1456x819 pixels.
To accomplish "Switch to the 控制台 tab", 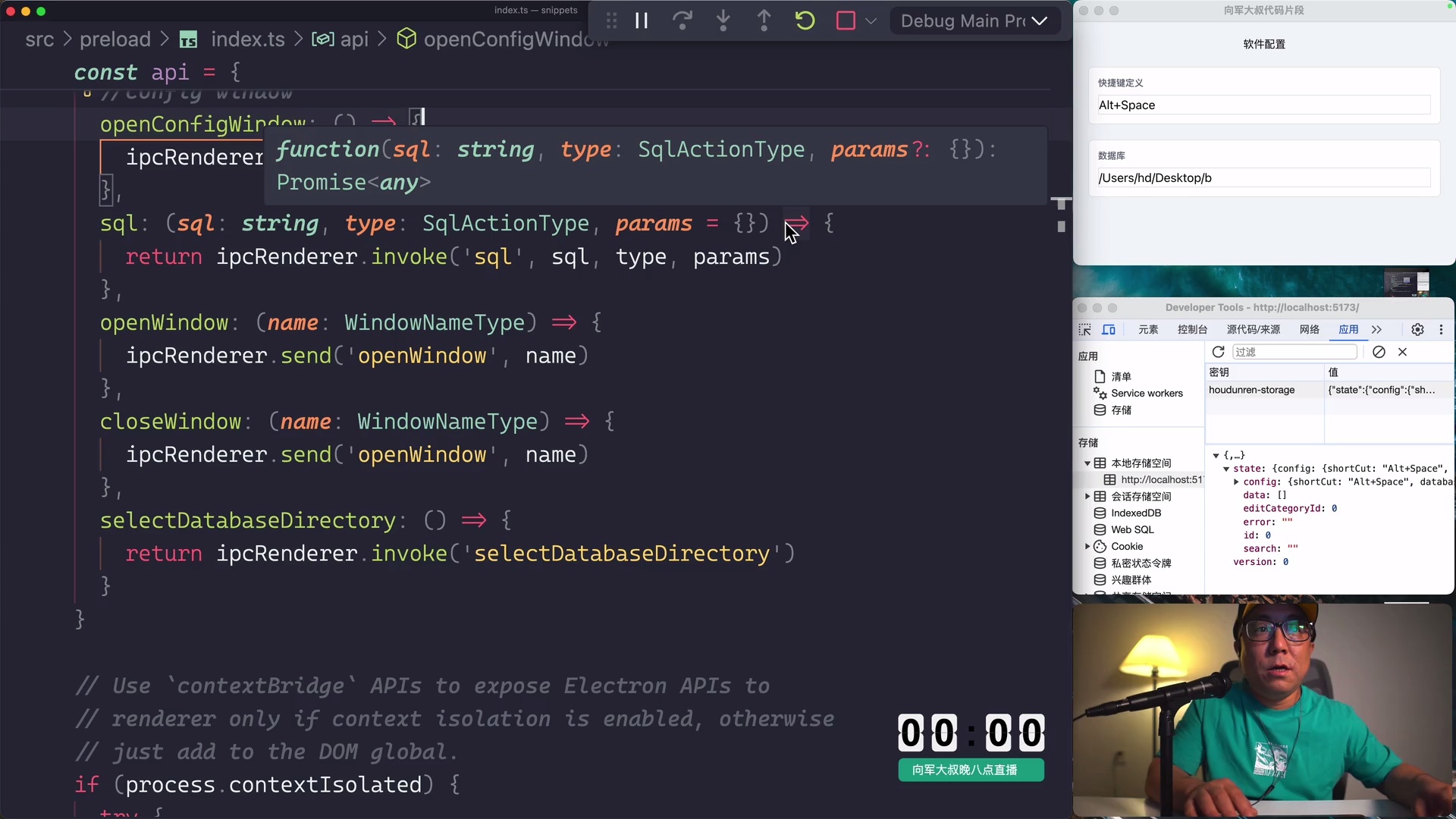I will 1192,330.
